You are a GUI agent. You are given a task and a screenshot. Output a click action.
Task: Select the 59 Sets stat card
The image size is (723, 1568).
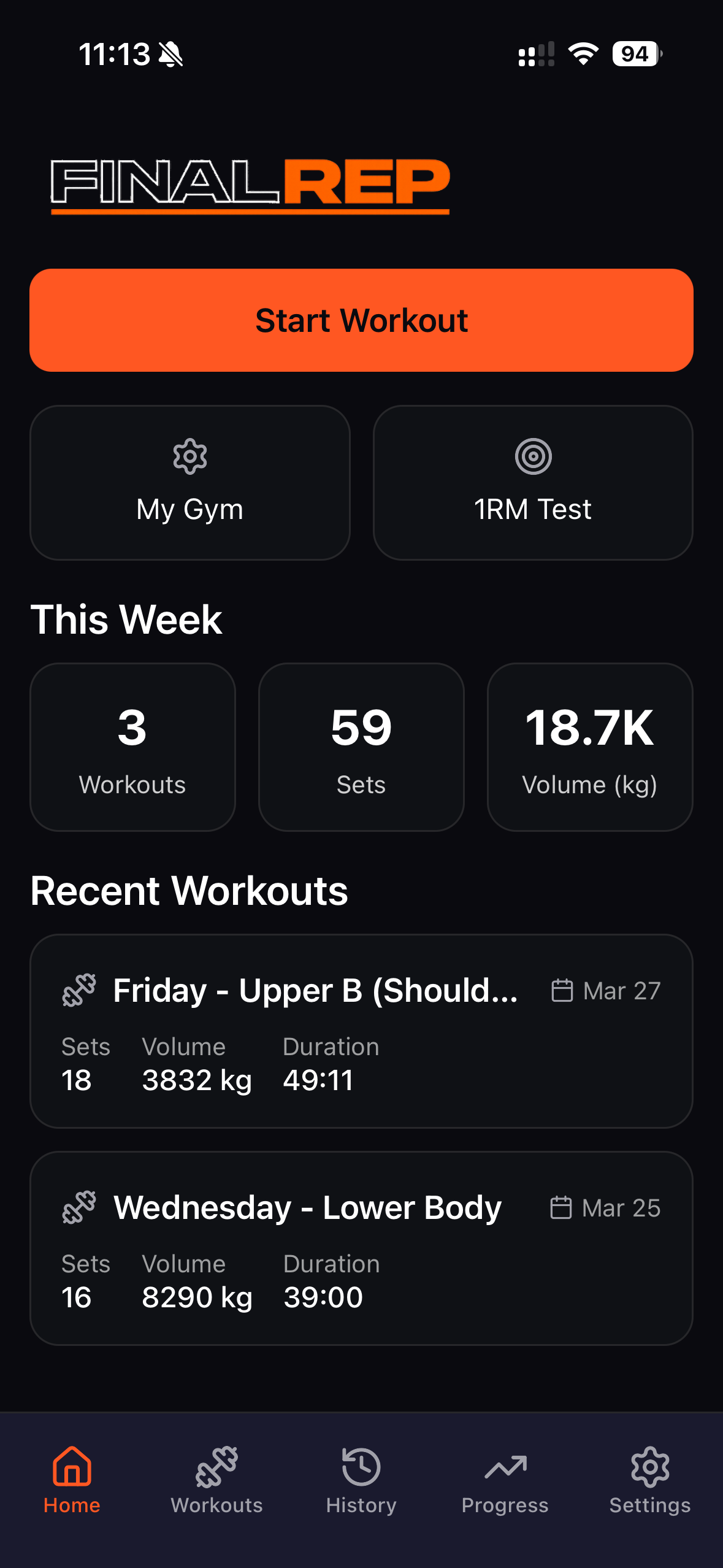click(361, 747)
